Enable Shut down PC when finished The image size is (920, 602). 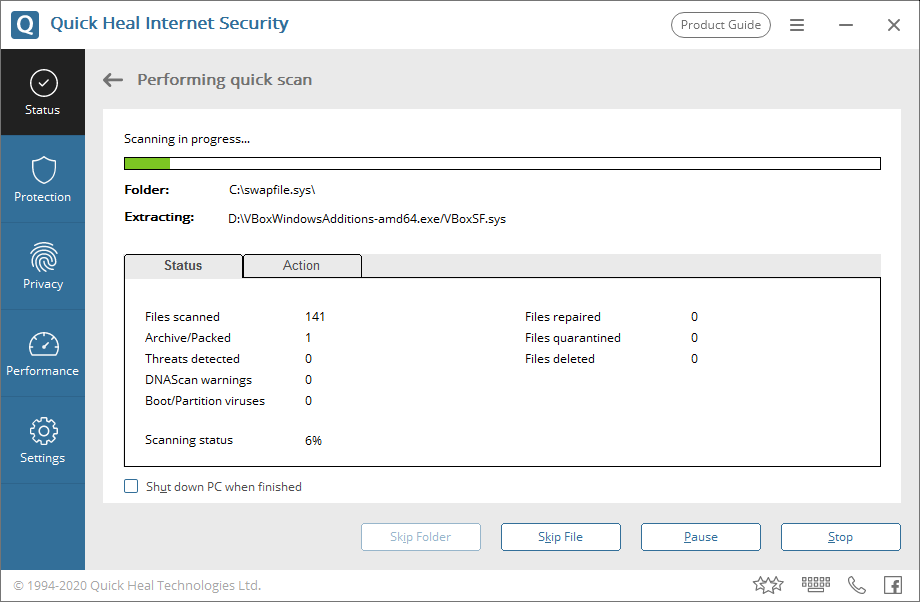tap(131, 487)
